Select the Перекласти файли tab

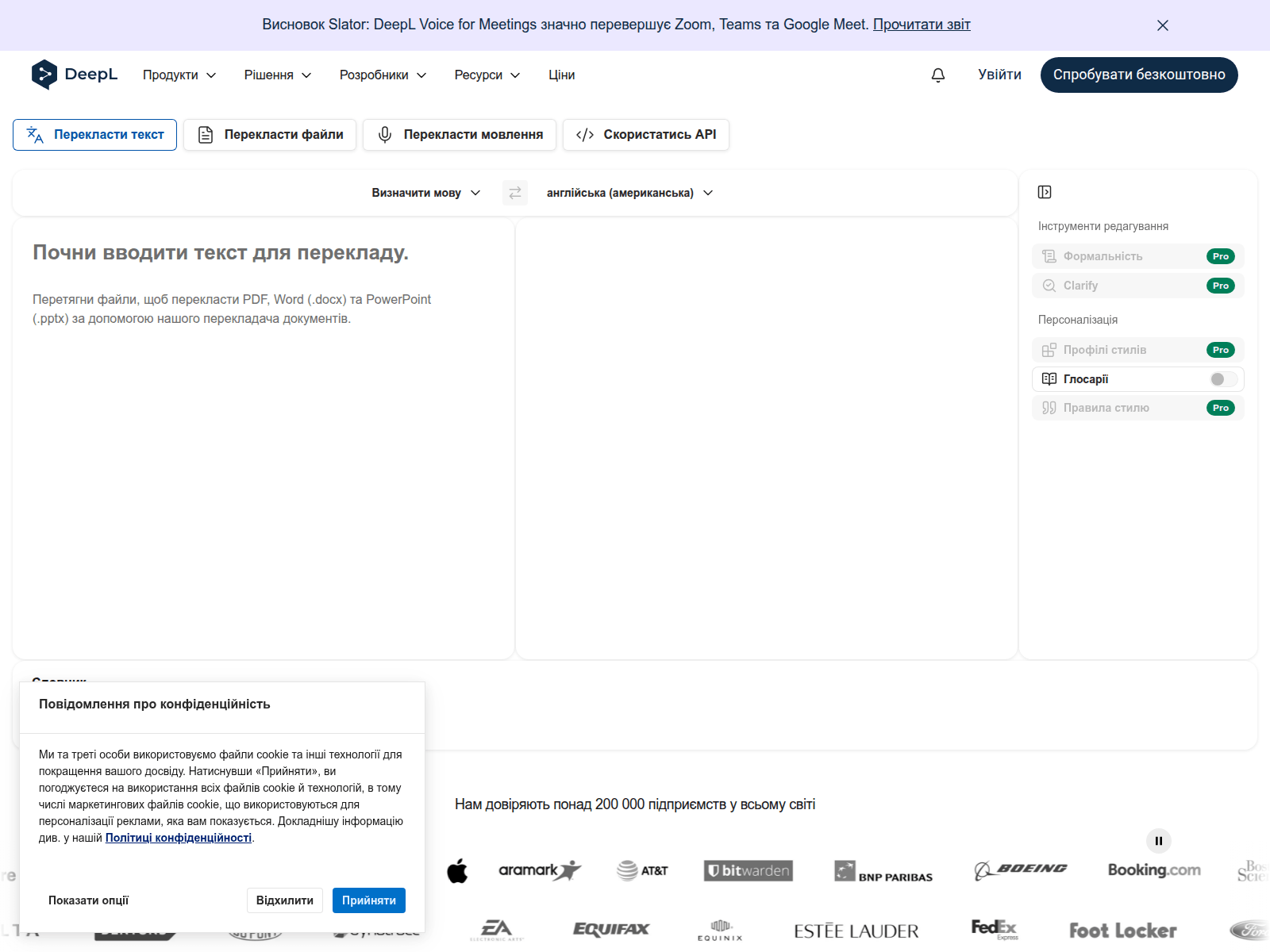click(270, 135)
